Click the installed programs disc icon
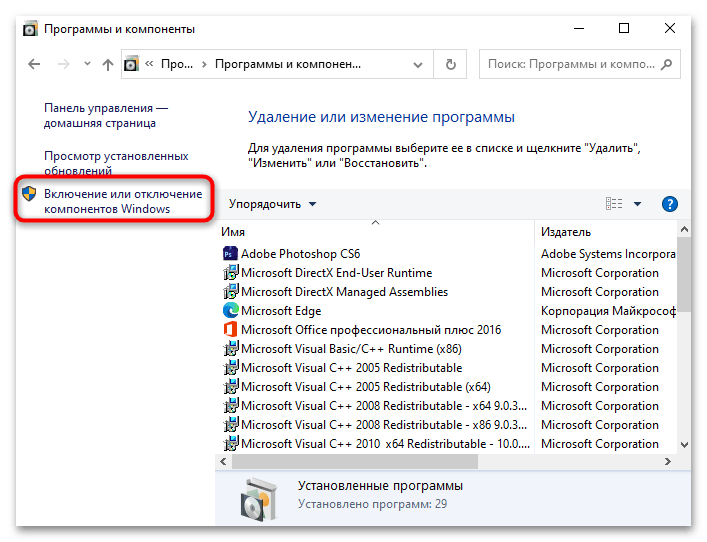The image size is (707, 542). click(257, 499)
